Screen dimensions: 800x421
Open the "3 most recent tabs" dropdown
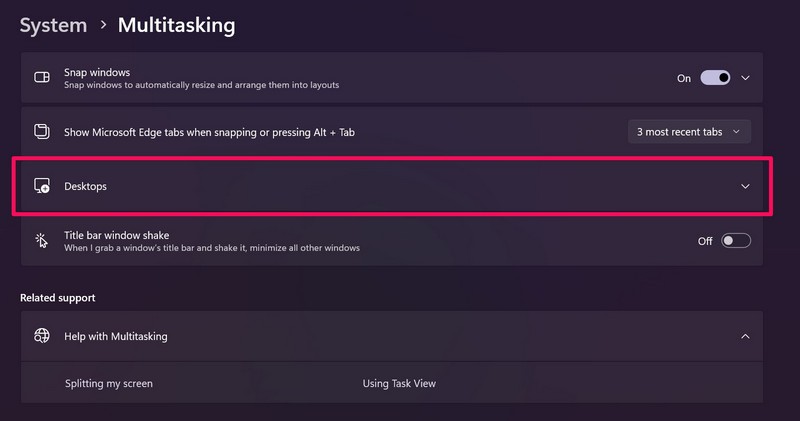(x=689, y=131)
